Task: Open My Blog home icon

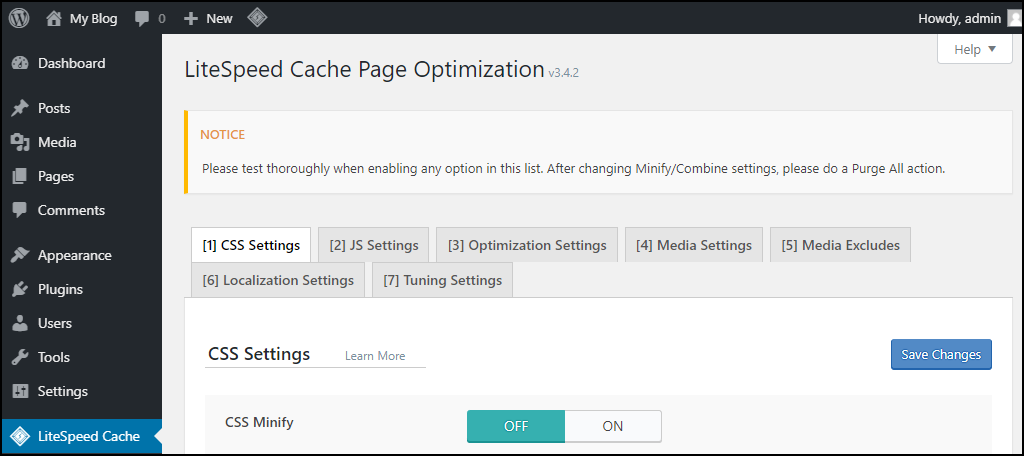Action: pos(54,19)
